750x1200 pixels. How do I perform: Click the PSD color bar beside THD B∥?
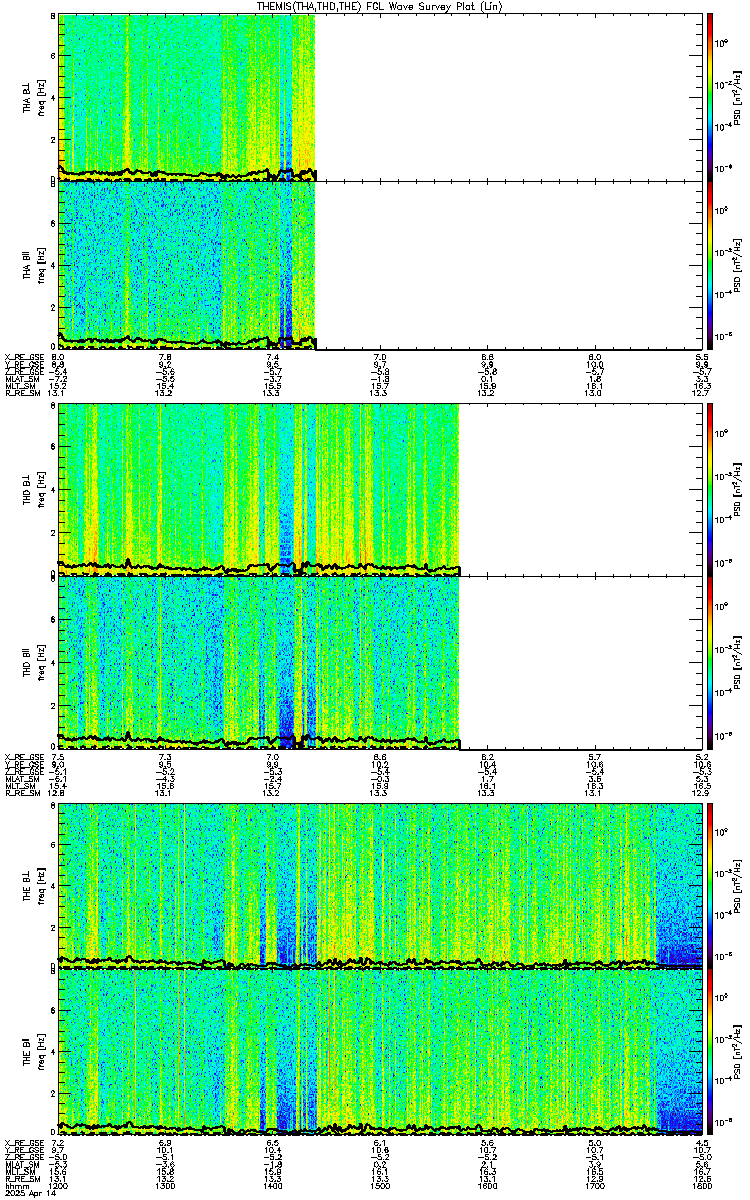tap(710, 661)
